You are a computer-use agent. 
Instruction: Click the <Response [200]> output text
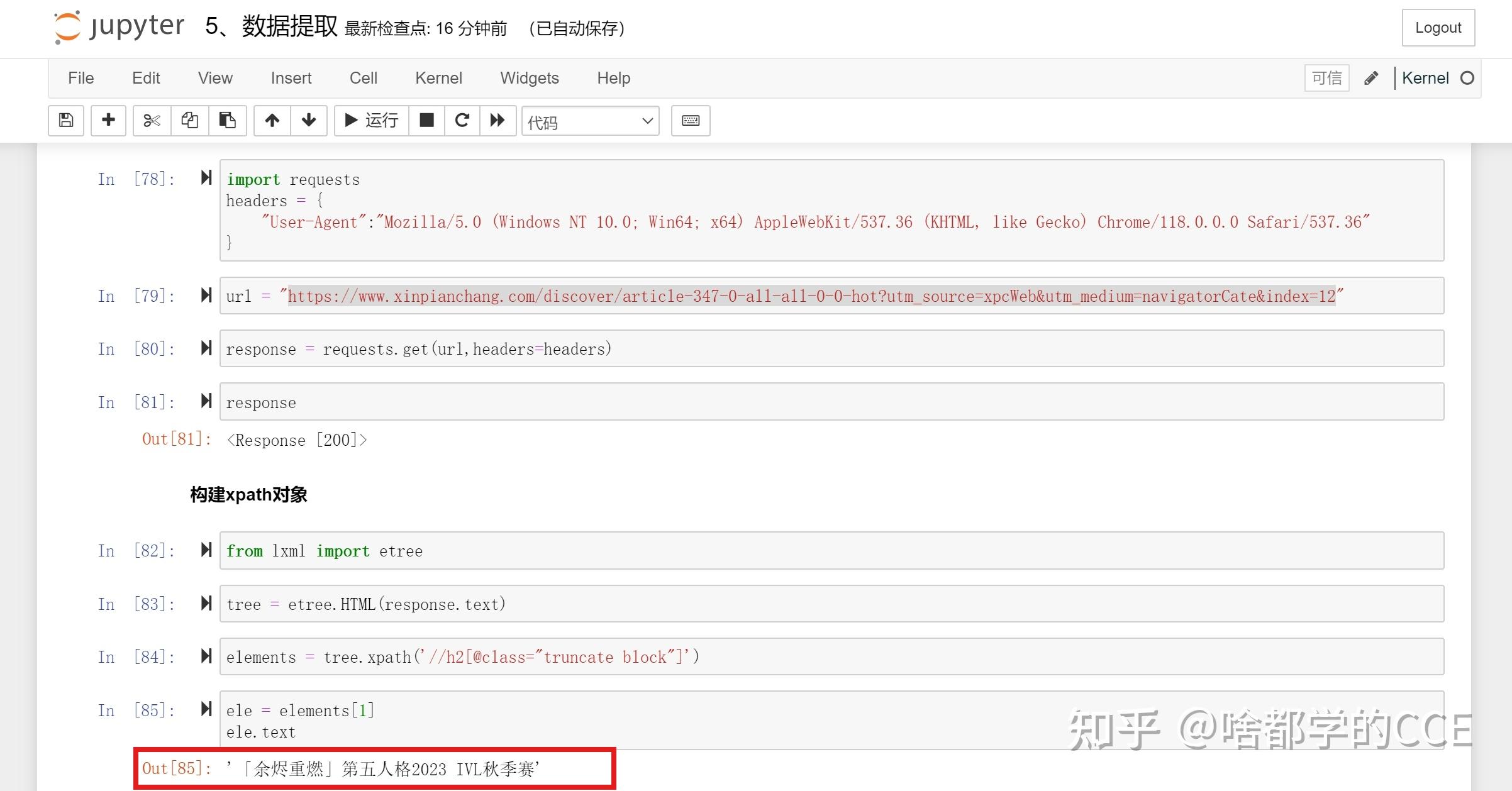[x=297, y=440]
